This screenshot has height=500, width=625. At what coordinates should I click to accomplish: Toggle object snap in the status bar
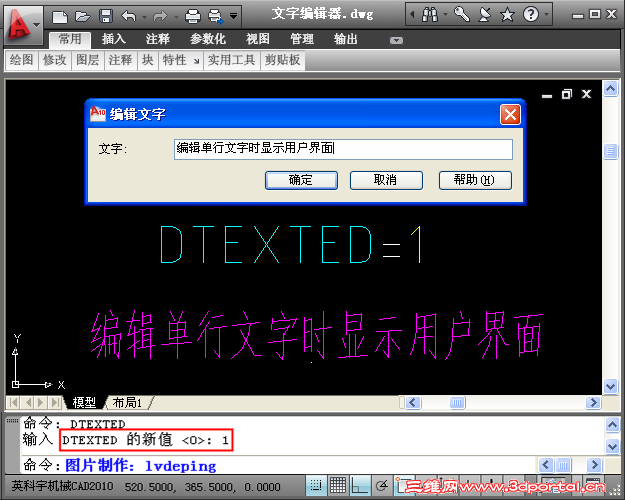tap(403, 486)
